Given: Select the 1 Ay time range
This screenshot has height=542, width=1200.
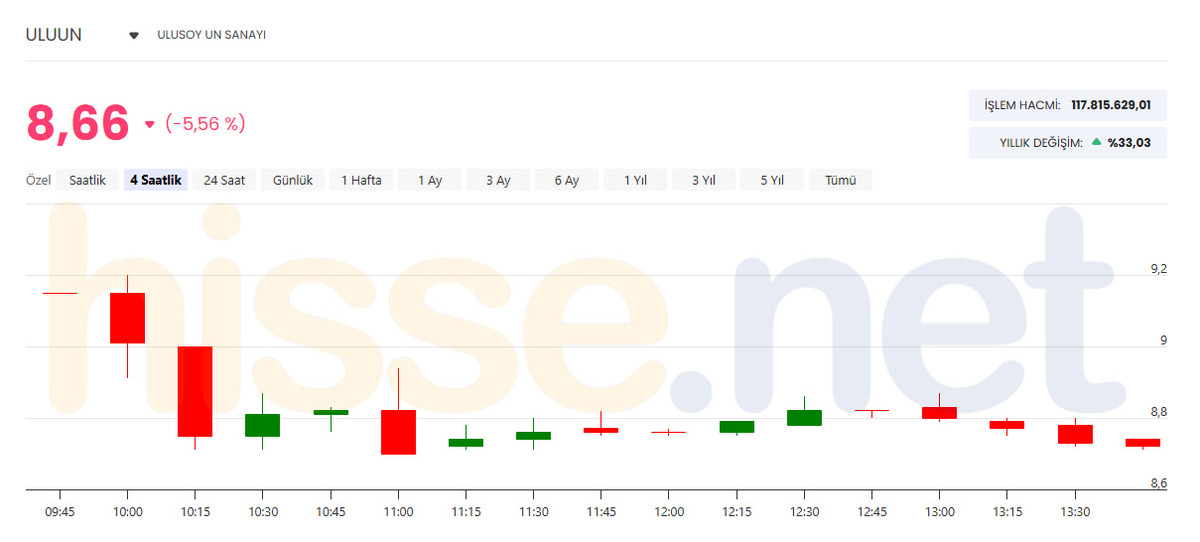Looking at the screenshot, I should tap(430, 180).
